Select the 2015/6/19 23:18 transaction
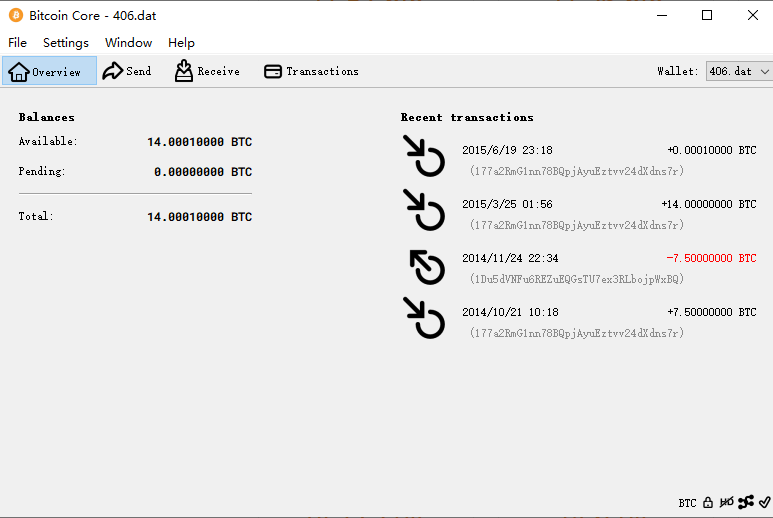Viewport: 773px width, 518px height. tap(578, 159)
